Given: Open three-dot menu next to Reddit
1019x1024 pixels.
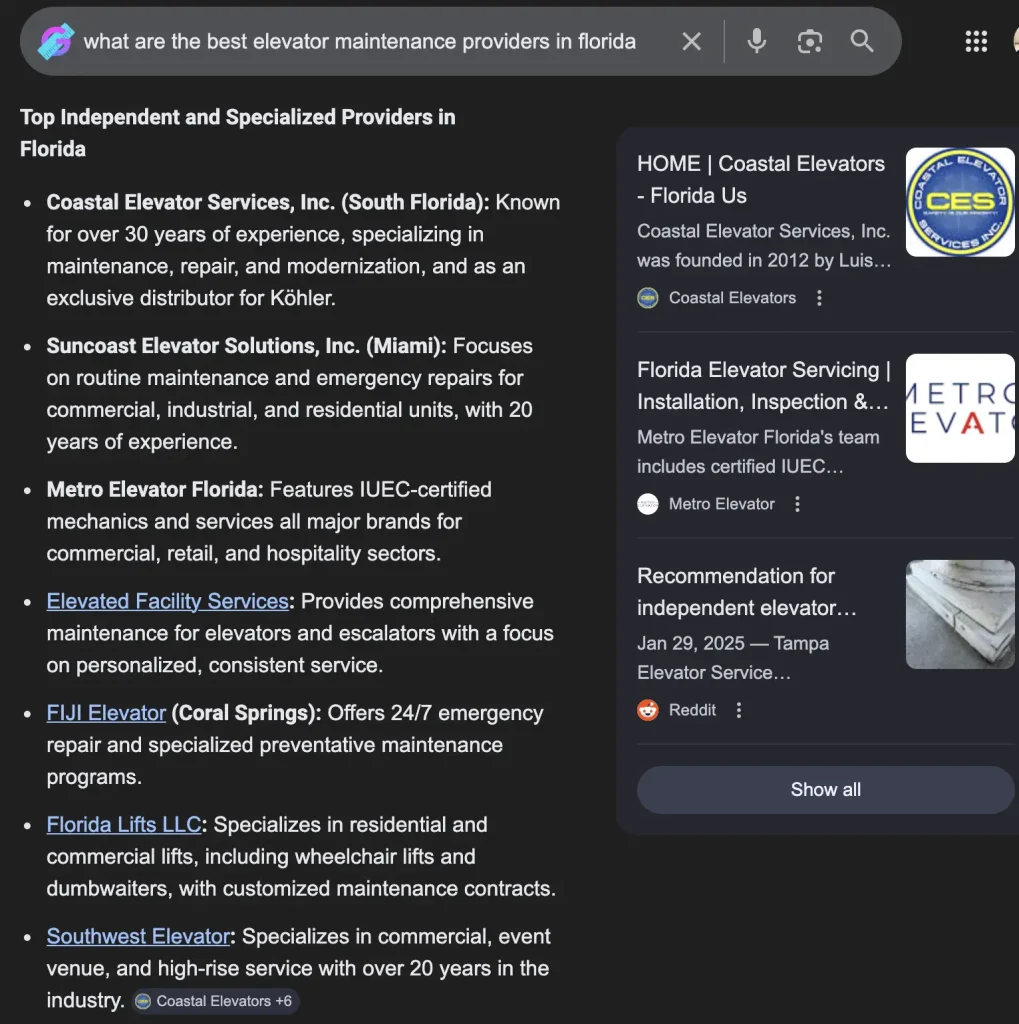Looking at the screenshot, I should 739,710.
